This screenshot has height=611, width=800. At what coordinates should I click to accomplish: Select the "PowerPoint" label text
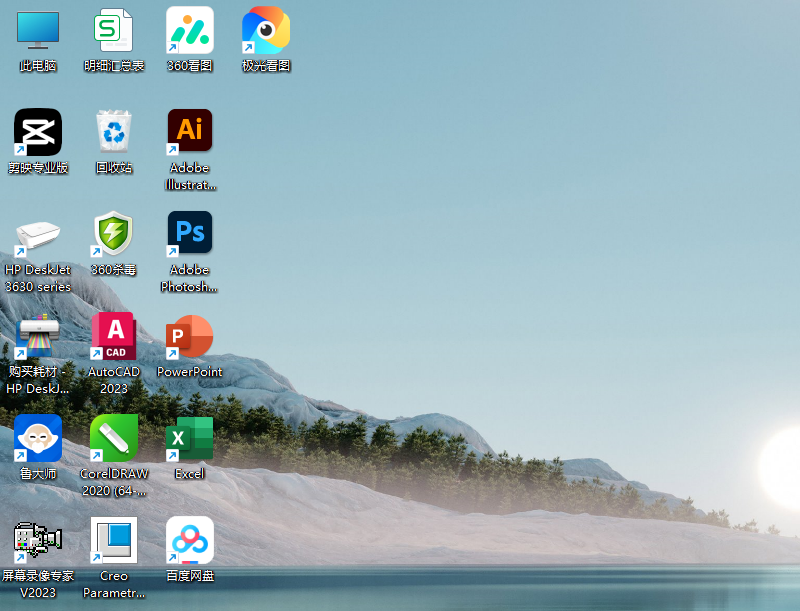tap(190, 372)
